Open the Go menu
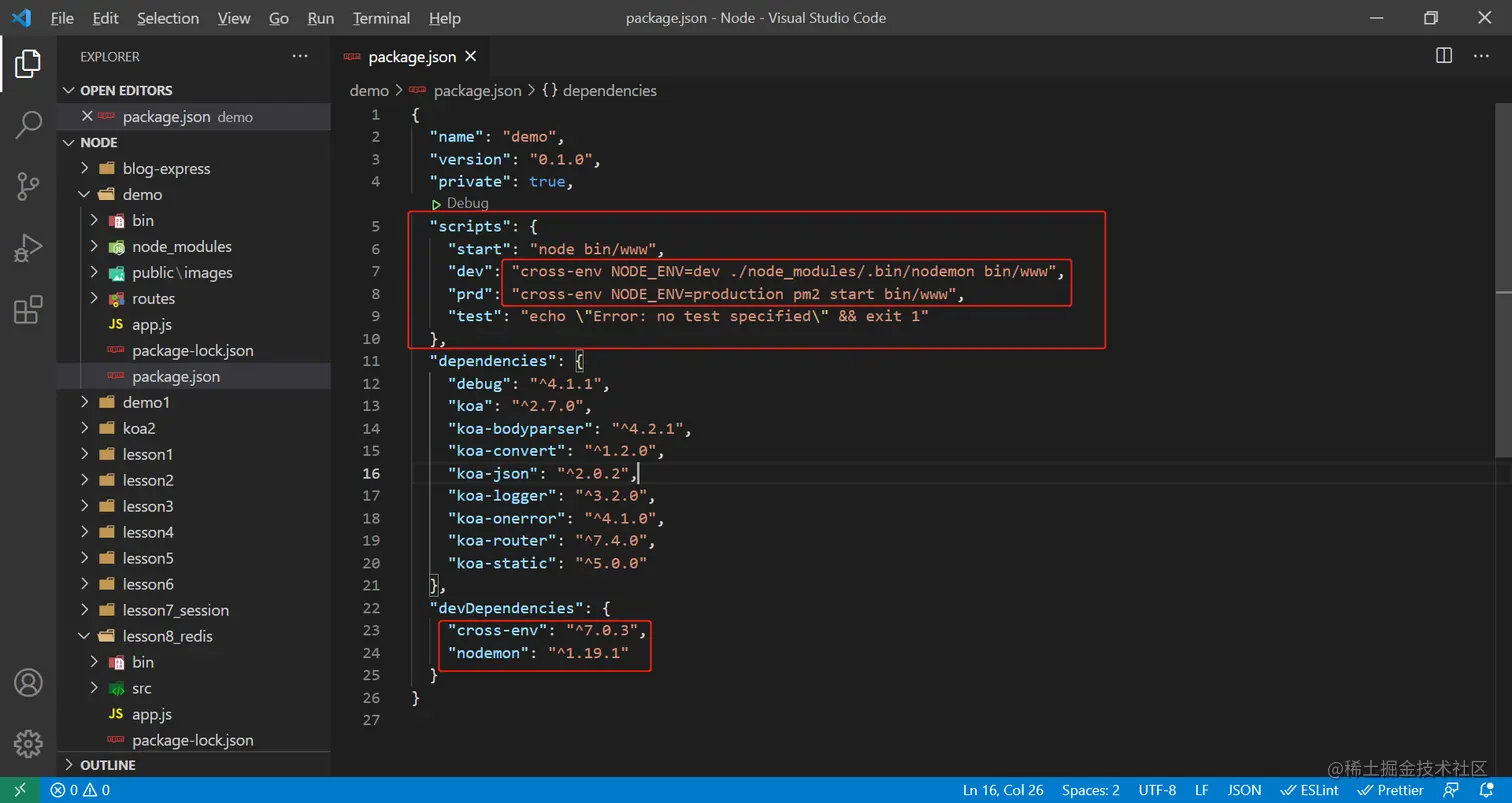The width and height of the screenshot is (1512, 803). point(279,18)
